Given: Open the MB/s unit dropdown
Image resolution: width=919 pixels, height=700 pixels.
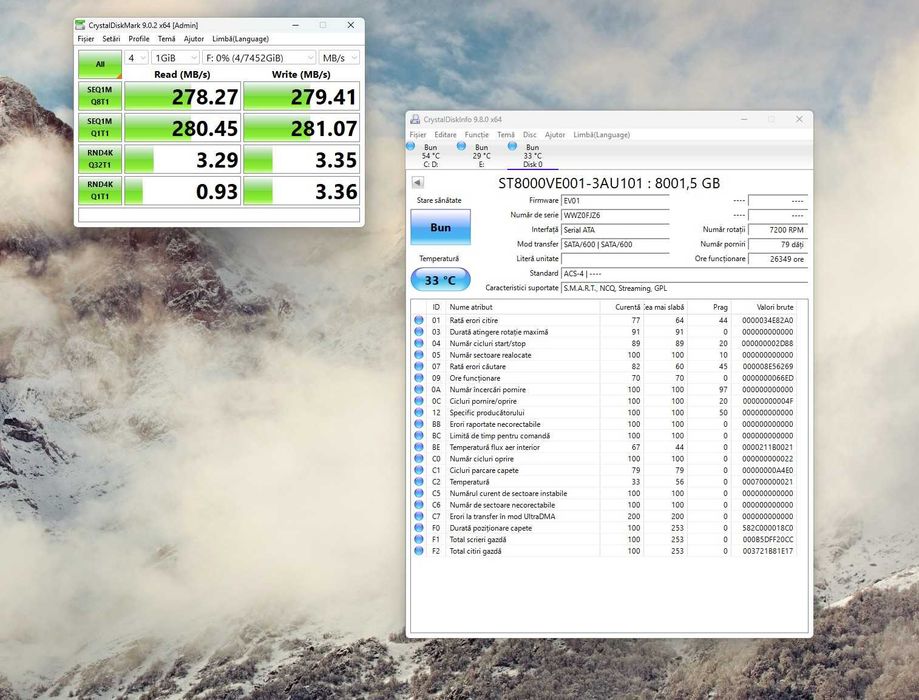Looking at the screenshot, I should [339, 57].
